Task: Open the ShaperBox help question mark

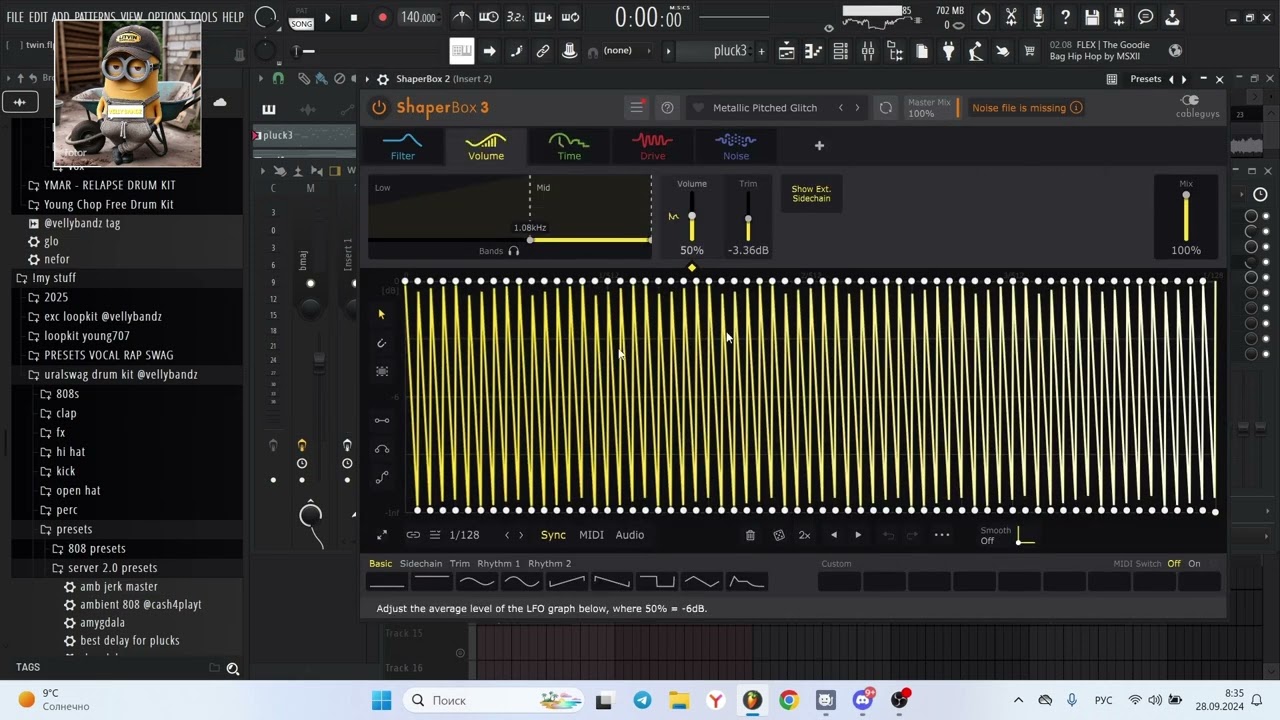Action: [667, 108]
